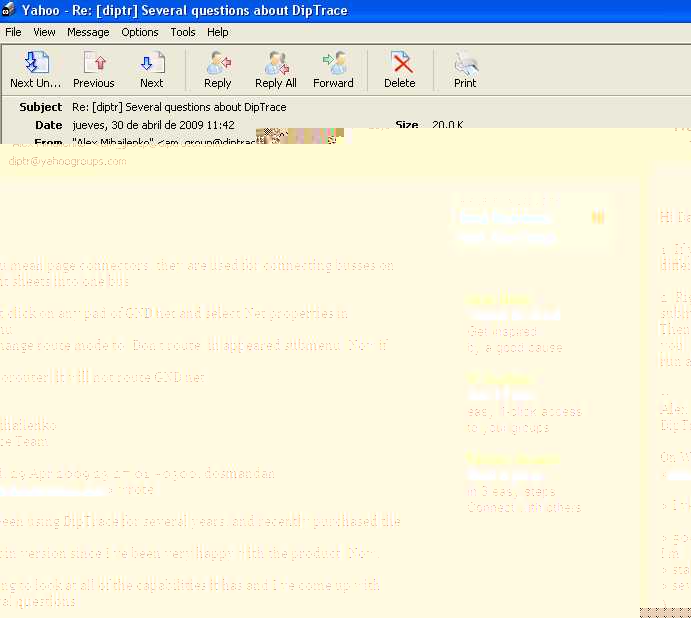Click the date 'jueves, 30 de abril de 2009 11:42'
This screenshot has height=618, width=691.
(x=153, y=125)
